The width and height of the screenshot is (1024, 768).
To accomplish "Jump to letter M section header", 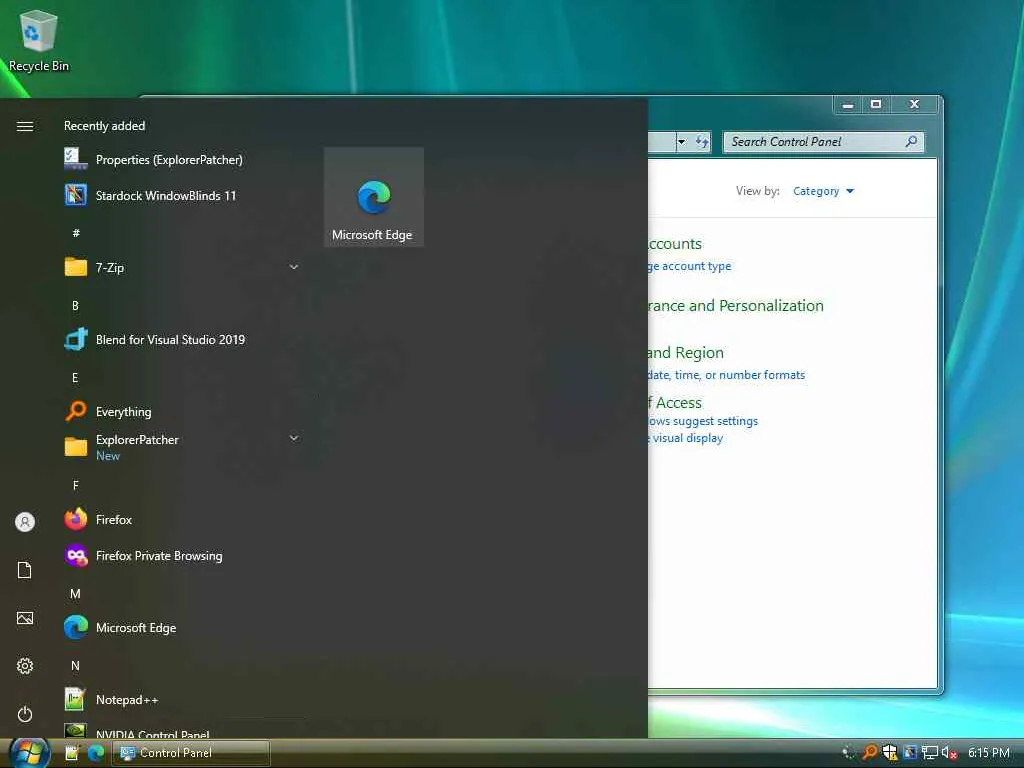I will pyautogui.click(x=75, y=594).
